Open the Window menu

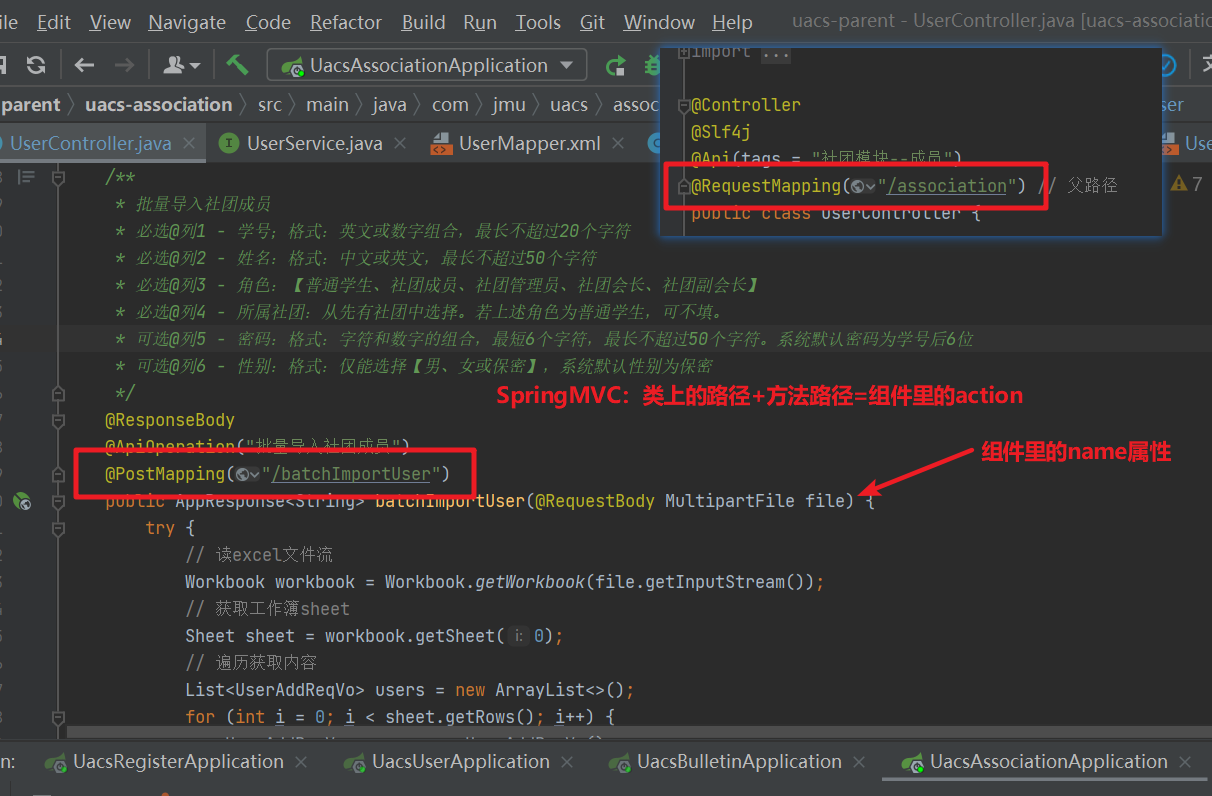pyautogui.click(x=659, y=22)
